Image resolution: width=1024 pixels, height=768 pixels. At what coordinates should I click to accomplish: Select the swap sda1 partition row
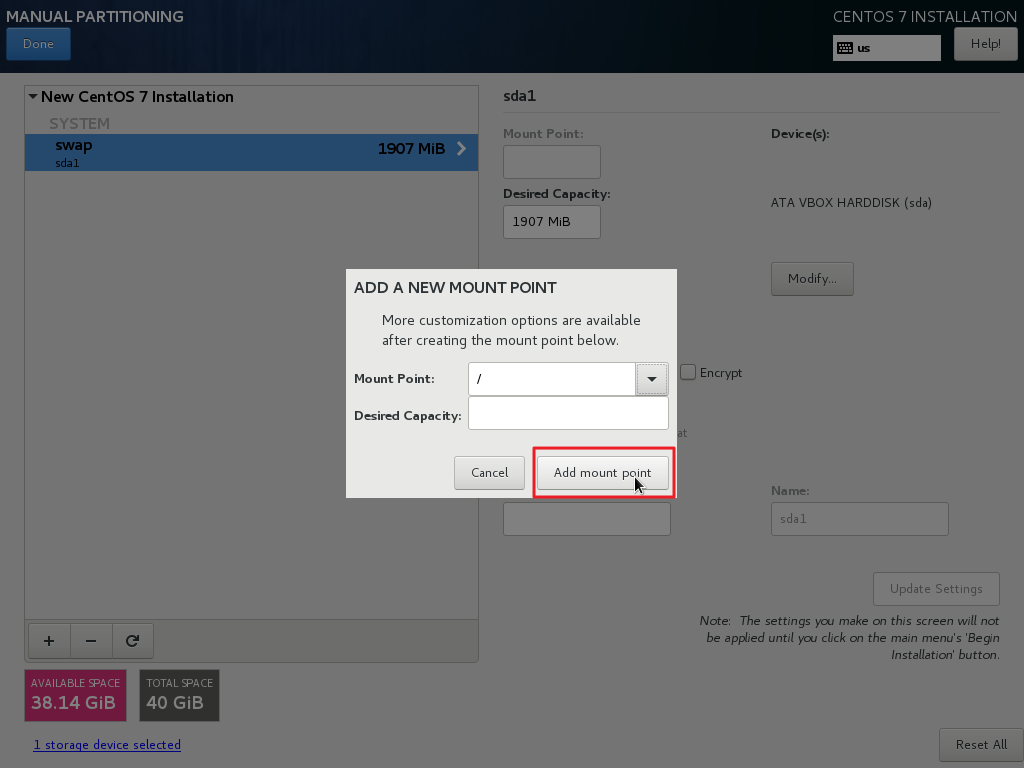pyautogui.click(x=251, y=153)
